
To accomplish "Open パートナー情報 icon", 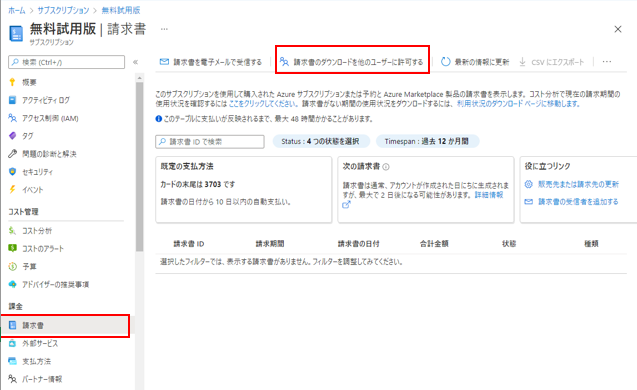I will (13, 379).
